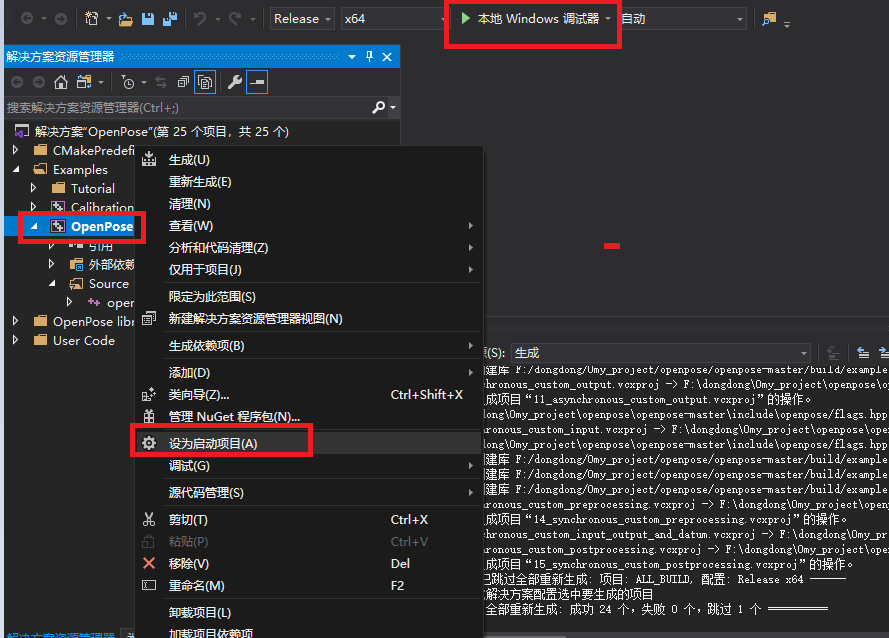Open the Find in Files toolbar icon
The width and height of the screenshot is (889, 638).
pos(769,19)
